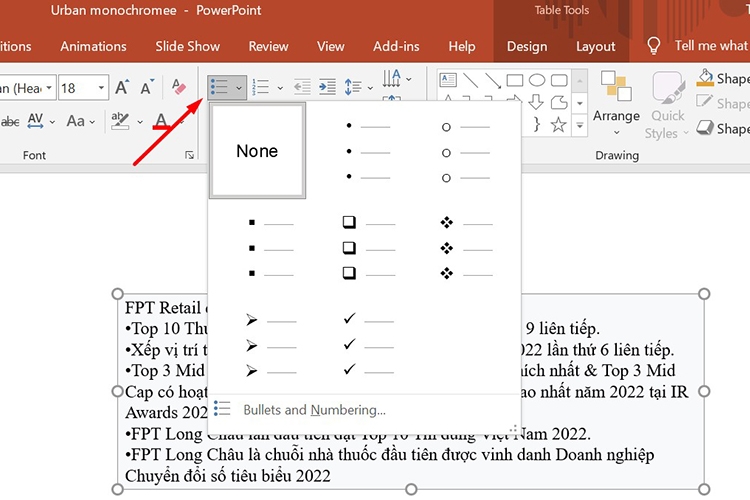This screenshot has width=750, height=500.
Task: Choose the checkmark bullet style
Action: pyautogui.click(x=369, y=344)
